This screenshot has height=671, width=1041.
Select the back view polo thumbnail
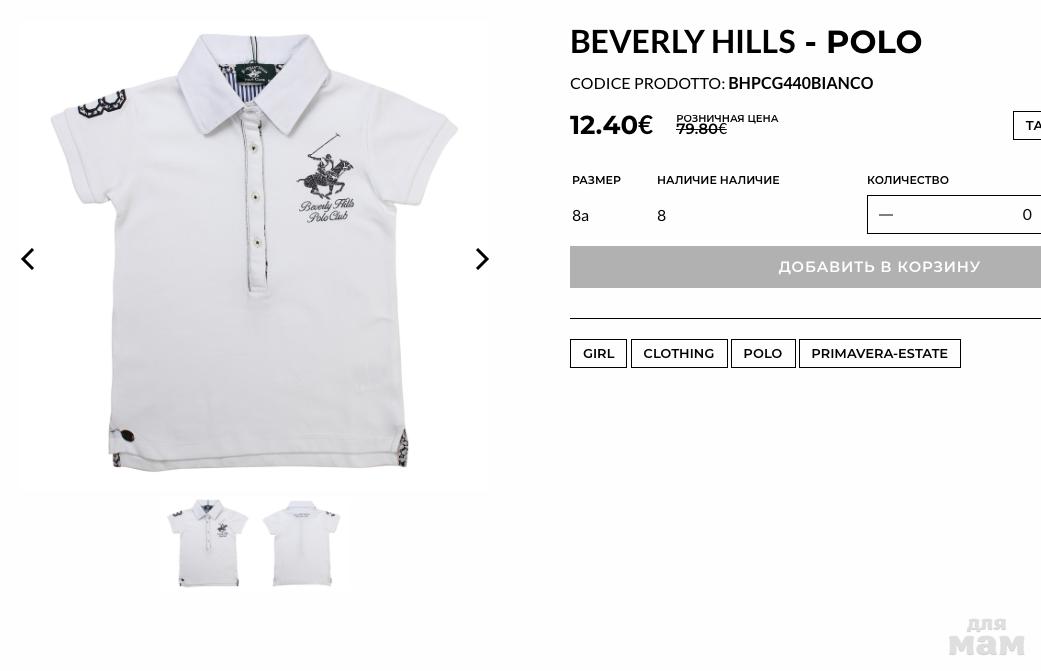(x=301, y=543)
